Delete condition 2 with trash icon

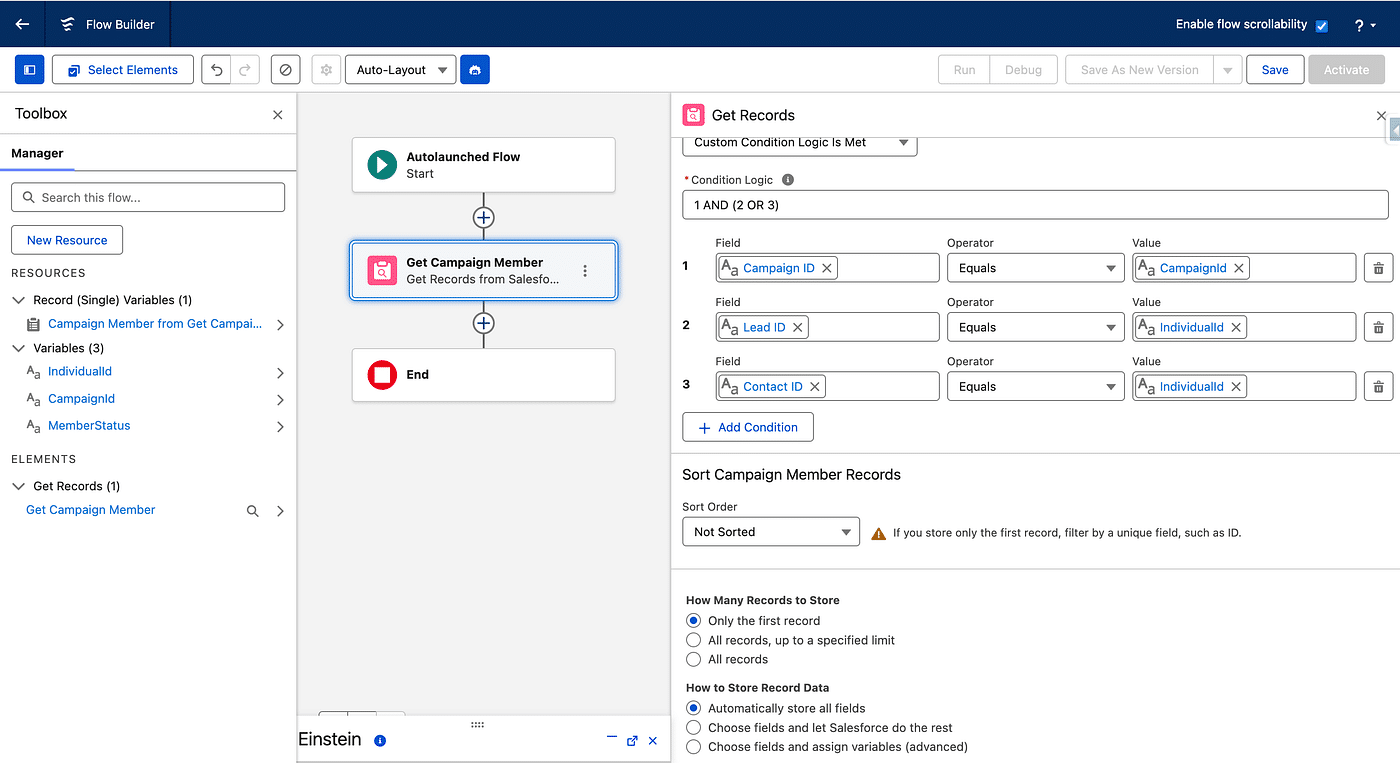pyautogui.click(x=1378, y=327)
